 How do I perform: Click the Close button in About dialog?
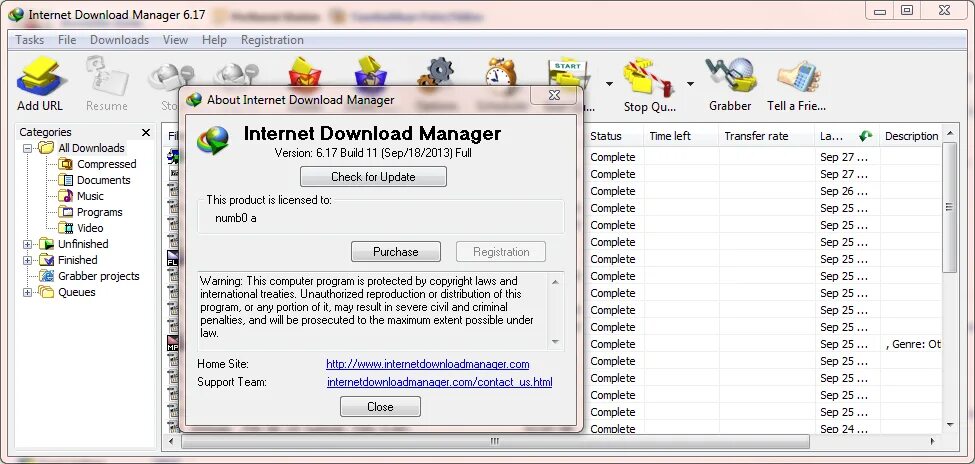coord(380,407)
